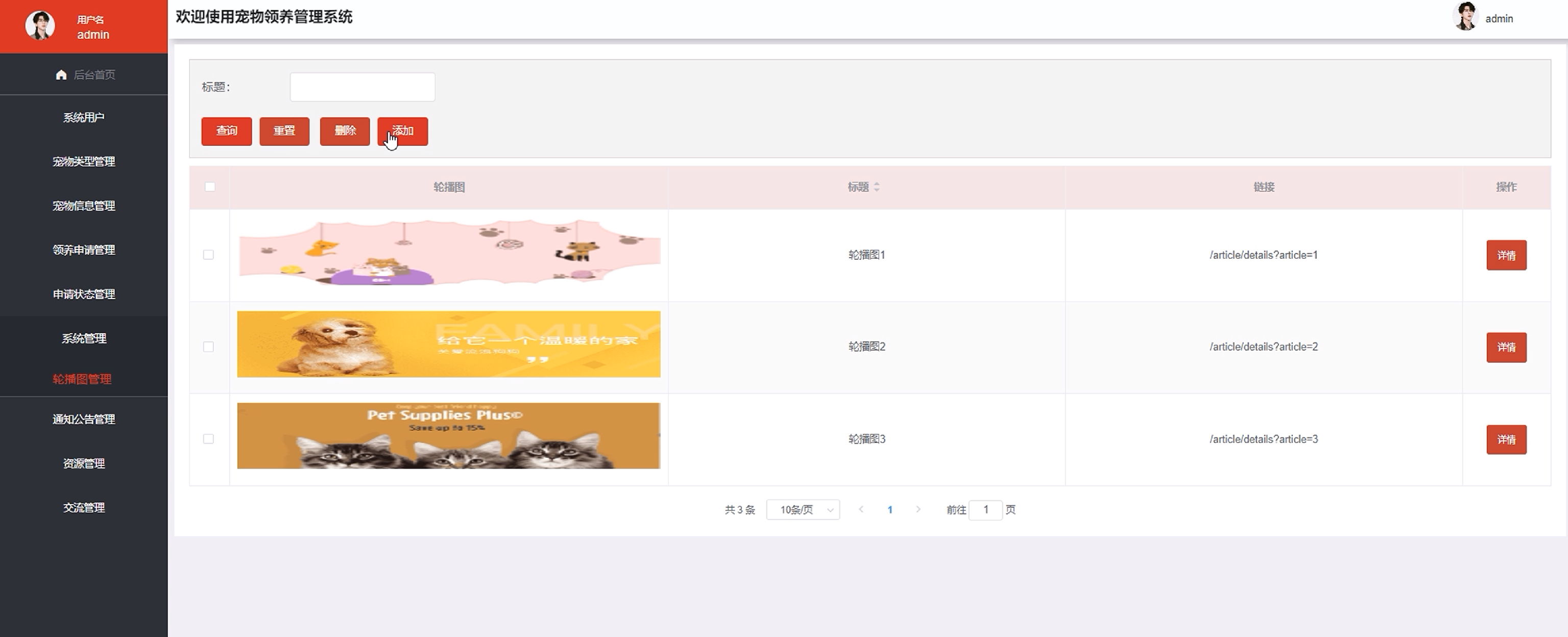Go to the previous page arrow
The image size is (1568, 637).
tap(861, 509)
